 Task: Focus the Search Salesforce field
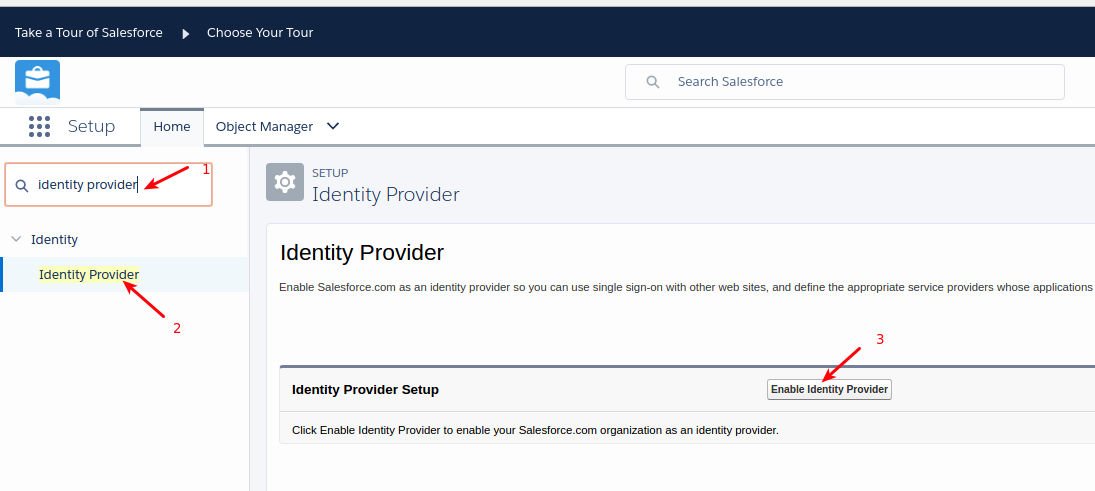click(860, 82)
